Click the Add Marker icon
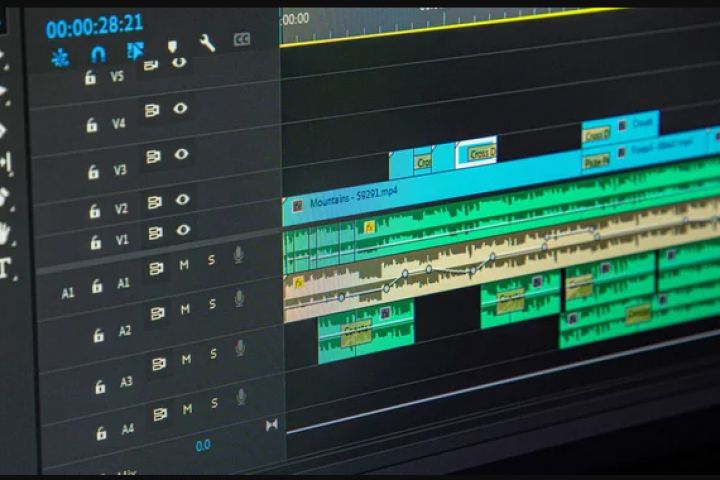Viewport: 720px width, 480px height. coord(172,46)
